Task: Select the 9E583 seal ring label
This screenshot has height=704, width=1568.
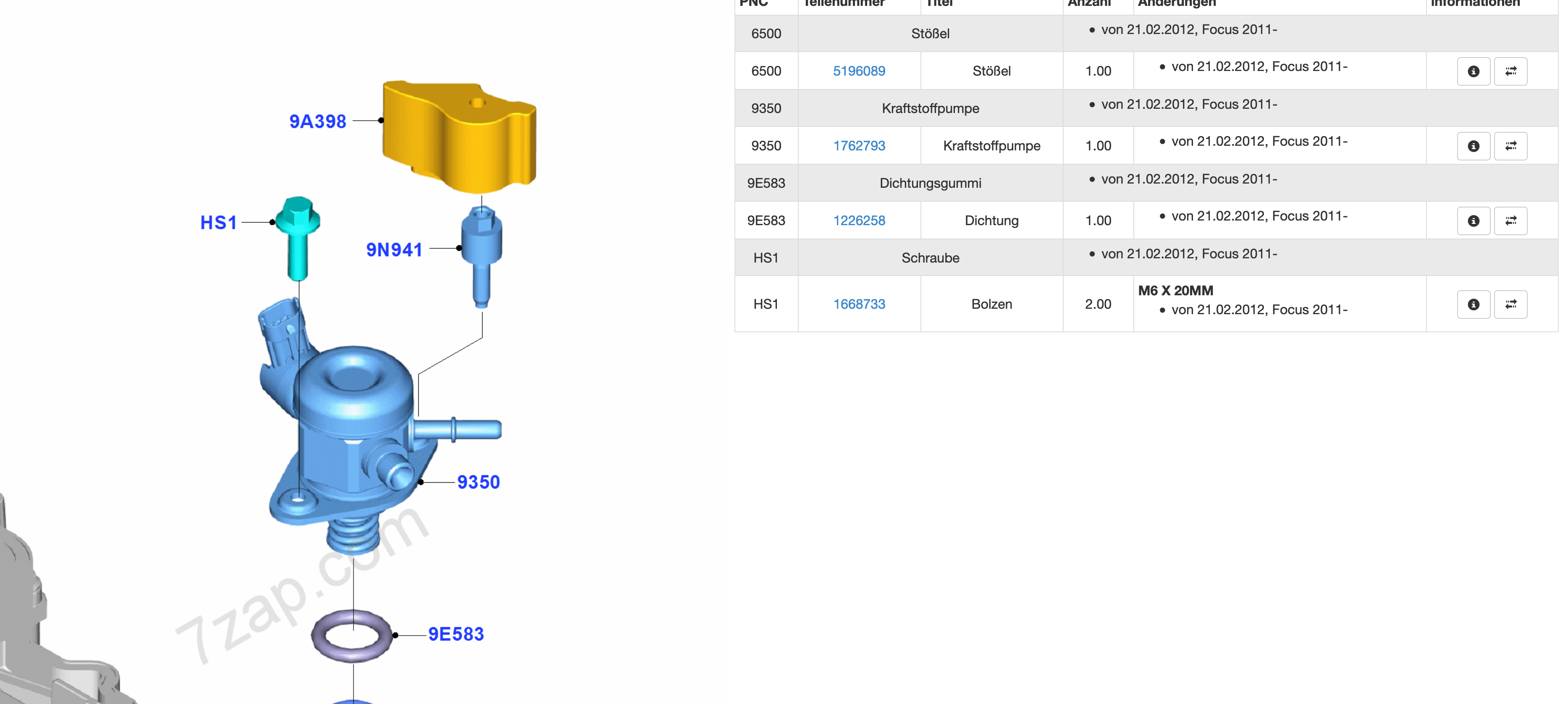Action: pos(456,635)
